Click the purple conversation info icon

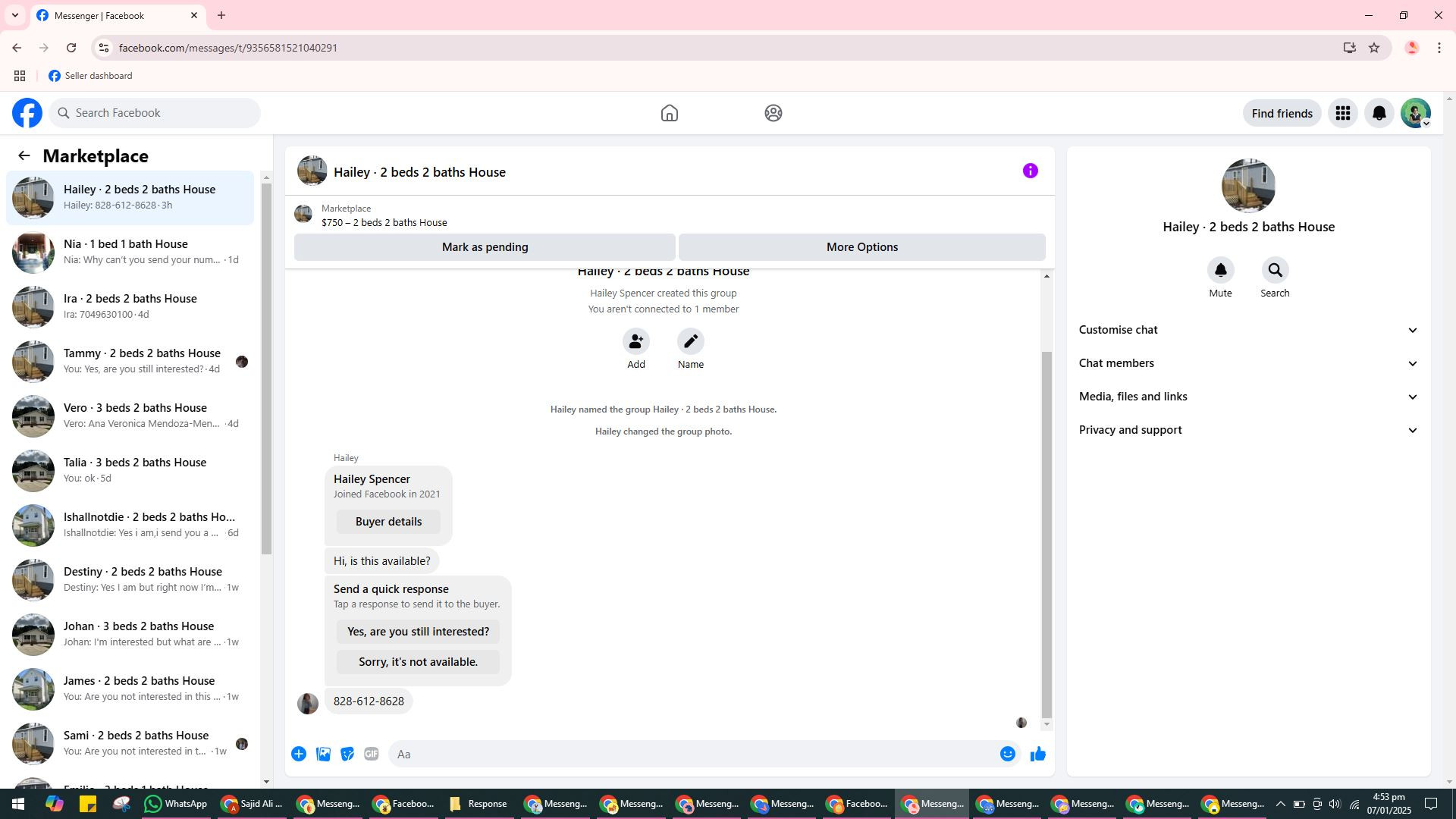tap(1030, 171)
